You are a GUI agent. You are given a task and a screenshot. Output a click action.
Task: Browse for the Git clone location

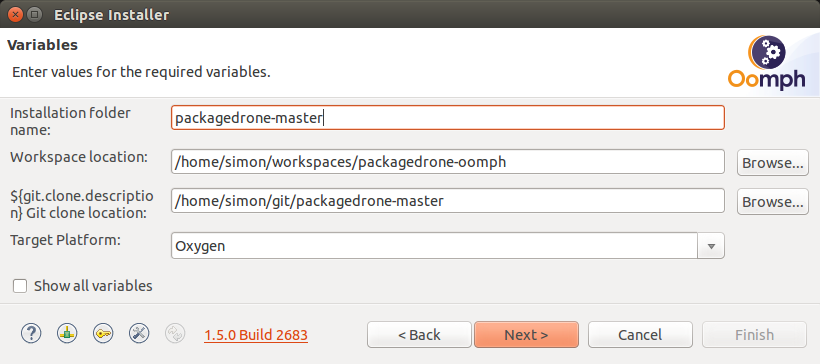772,201
